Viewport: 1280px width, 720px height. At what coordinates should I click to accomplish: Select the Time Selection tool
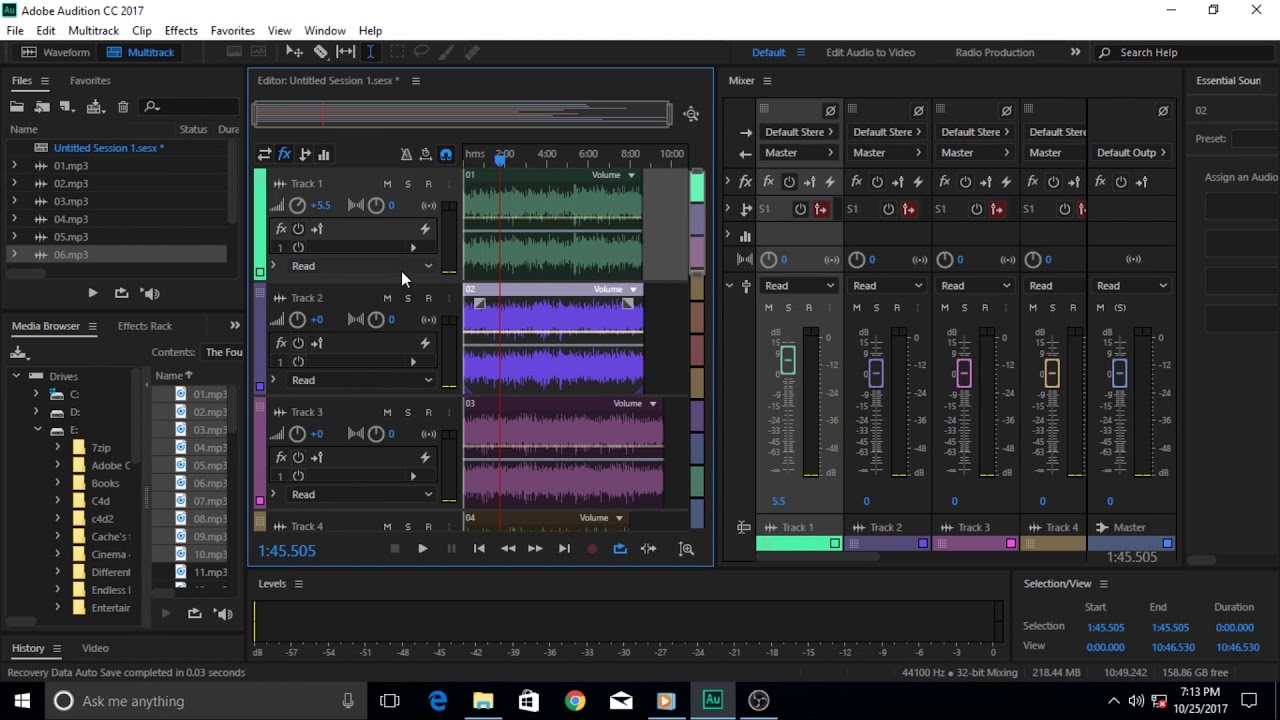(370, 52)
